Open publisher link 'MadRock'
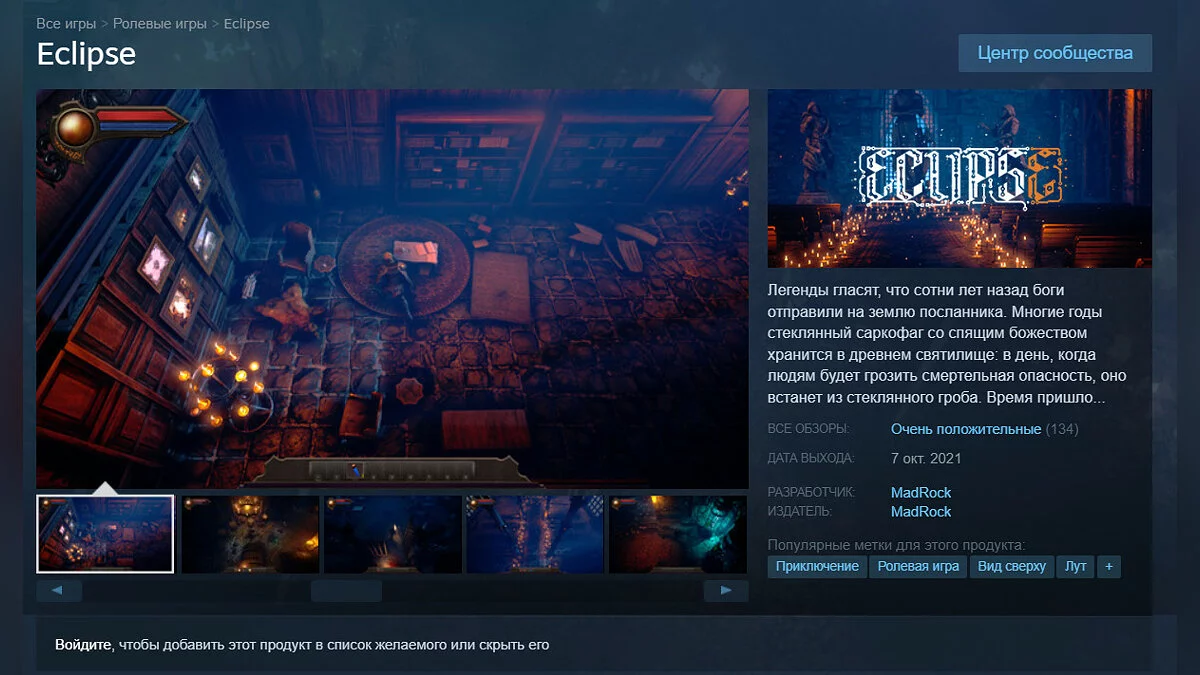This screenshot has width=1200, height=675. 921,511
